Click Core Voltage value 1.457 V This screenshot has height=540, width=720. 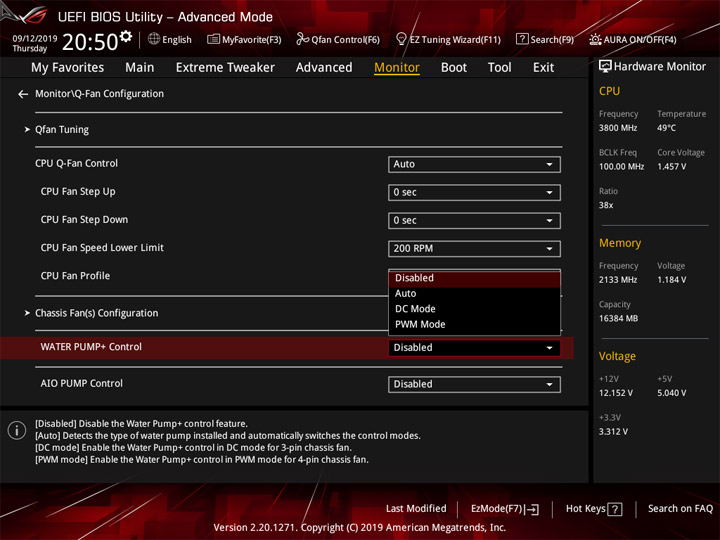coord(671,167)
